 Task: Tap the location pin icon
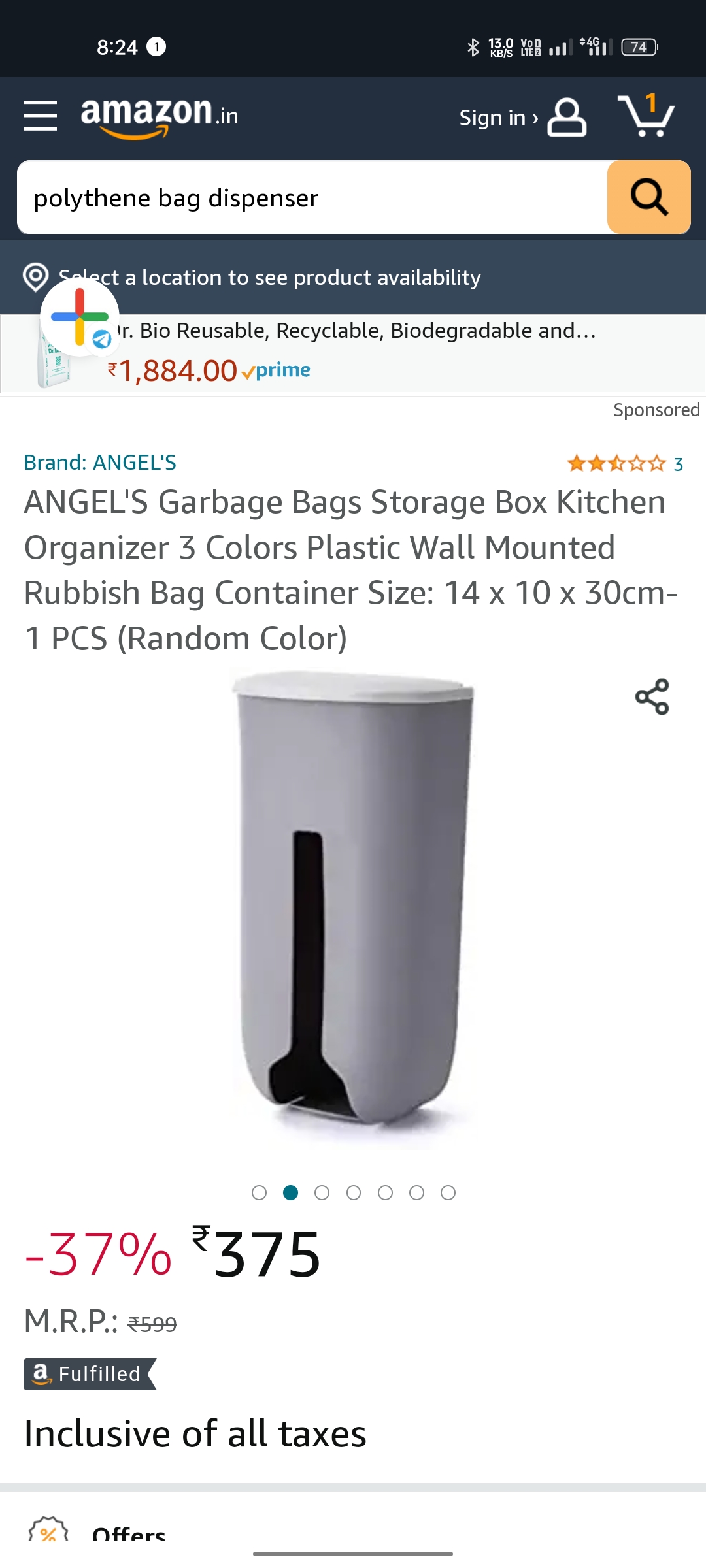click(36, 278)
